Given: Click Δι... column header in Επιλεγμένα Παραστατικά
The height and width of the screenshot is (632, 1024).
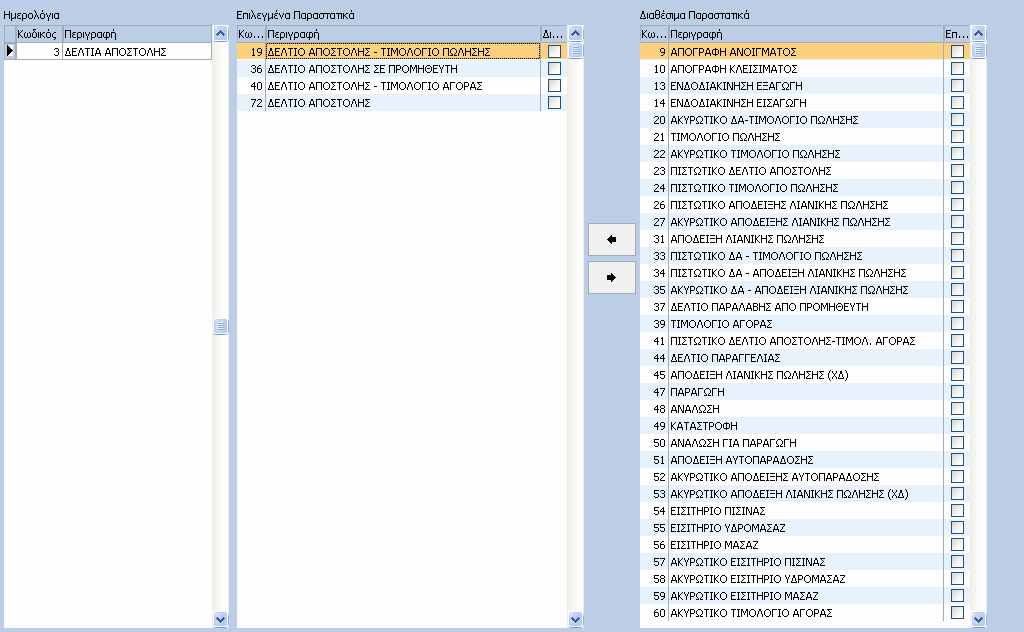Looking at the screenshot, I should tap(554, 33).
